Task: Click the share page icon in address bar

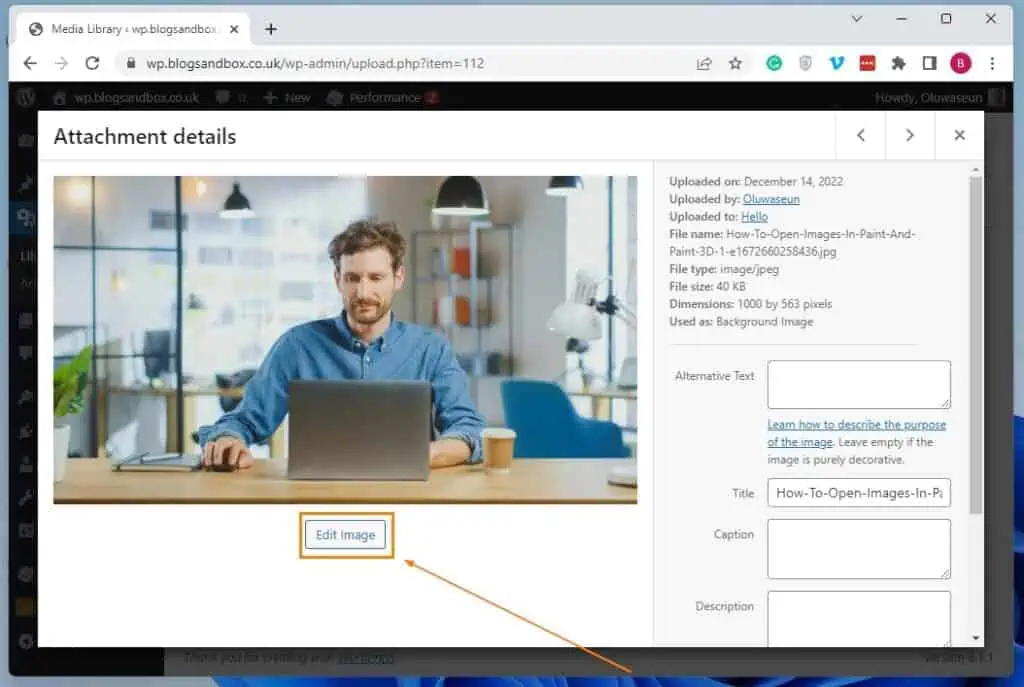Action: click(704, 63)
